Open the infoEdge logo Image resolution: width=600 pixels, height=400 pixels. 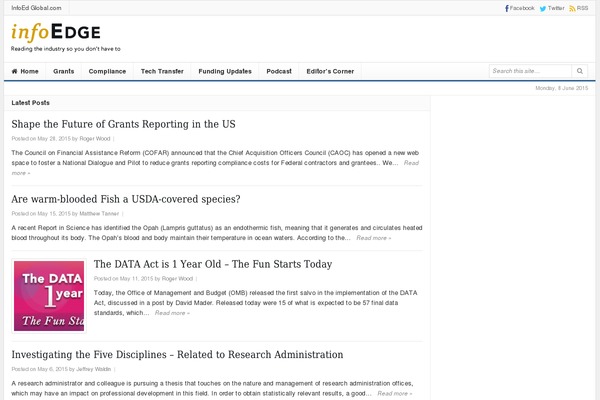(56, 32)
